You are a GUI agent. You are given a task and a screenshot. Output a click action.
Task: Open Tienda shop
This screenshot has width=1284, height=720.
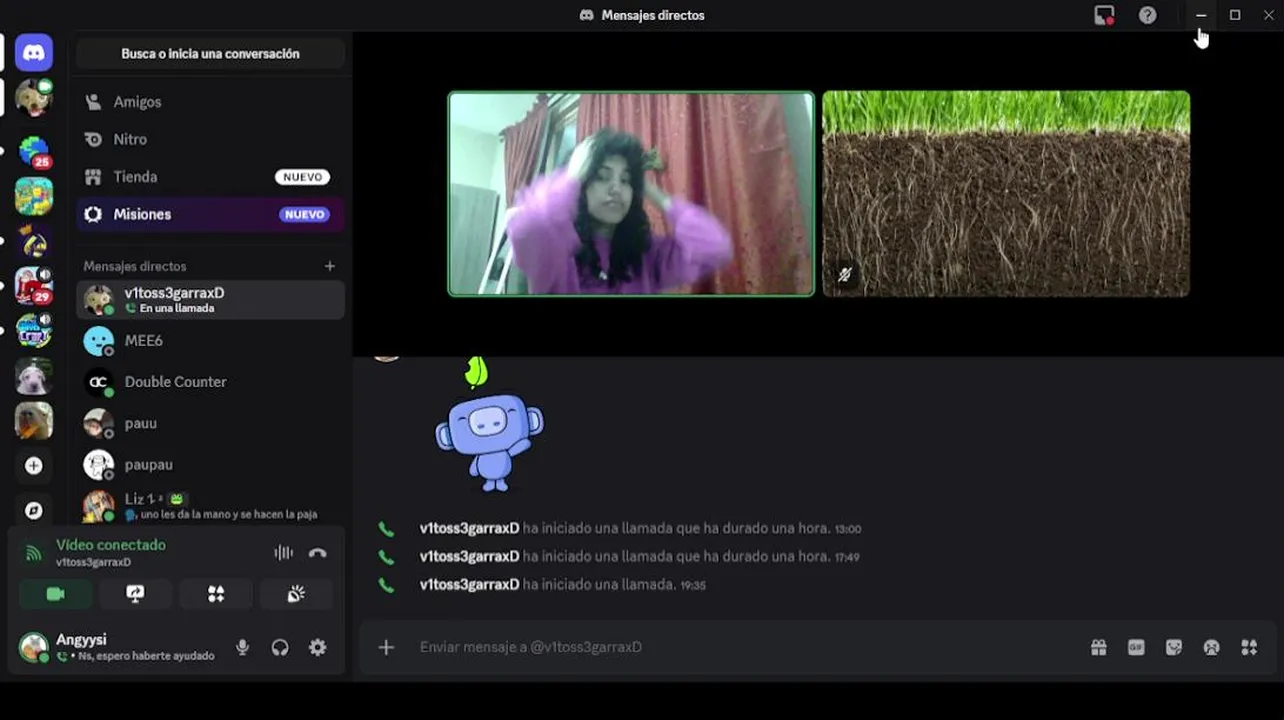210,177
